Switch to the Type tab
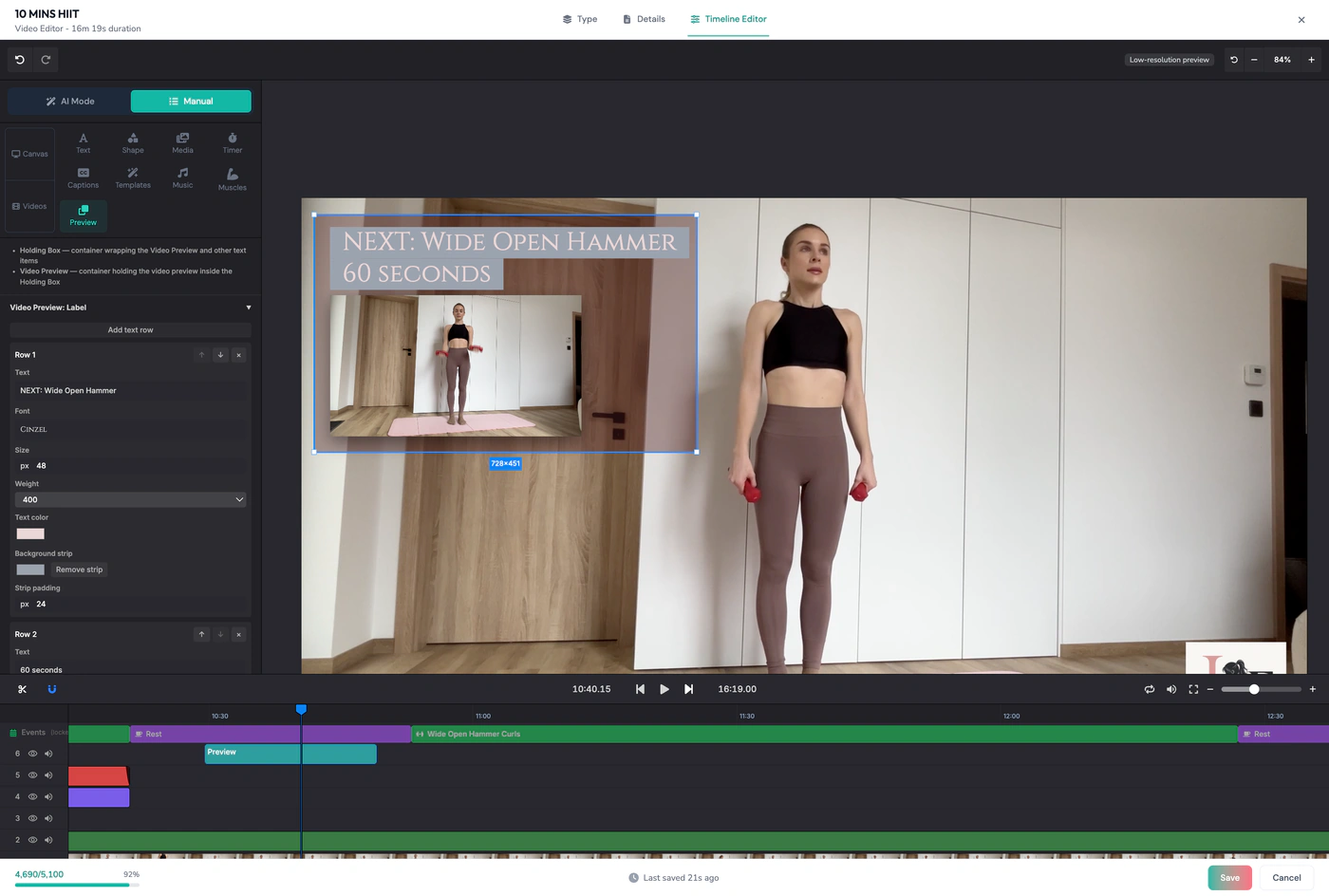1329x896 pixels. 580,19
